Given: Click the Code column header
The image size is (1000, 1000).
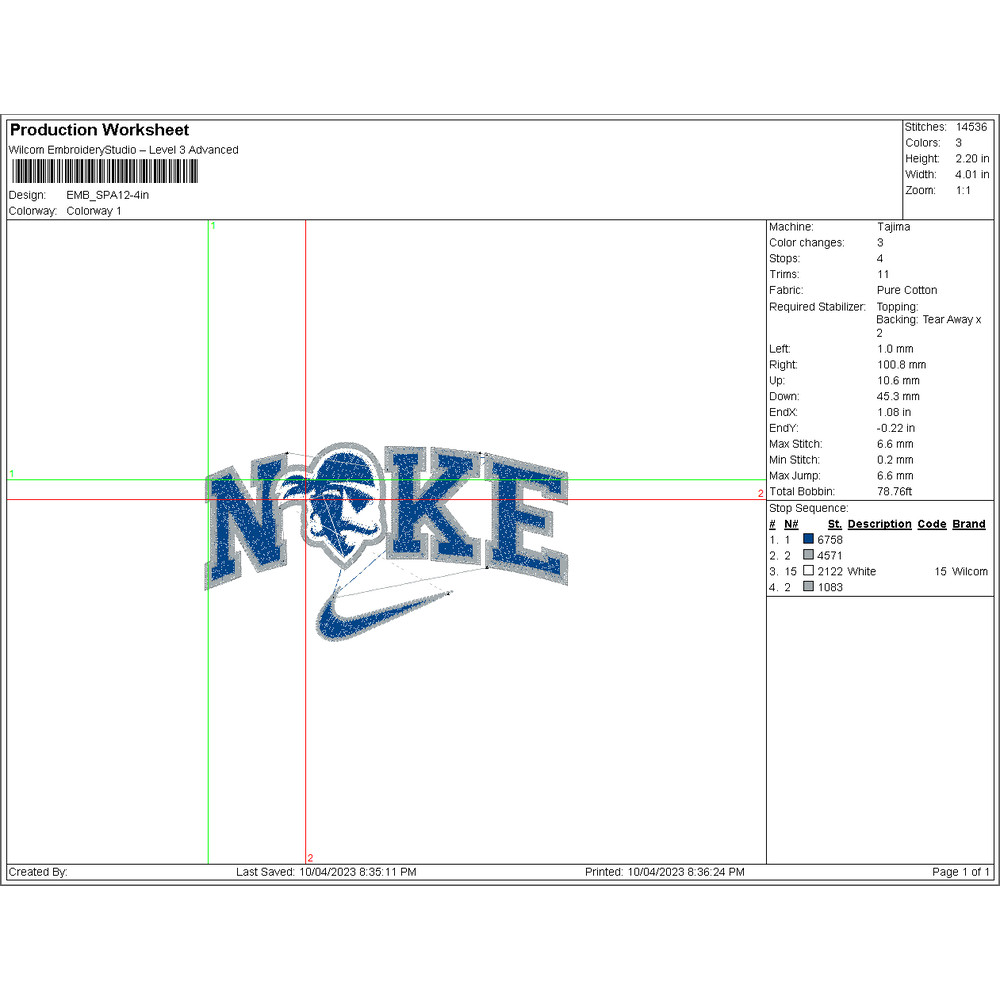Looking at the screenshot, I should pyautogui.click(x=931, y=524).
